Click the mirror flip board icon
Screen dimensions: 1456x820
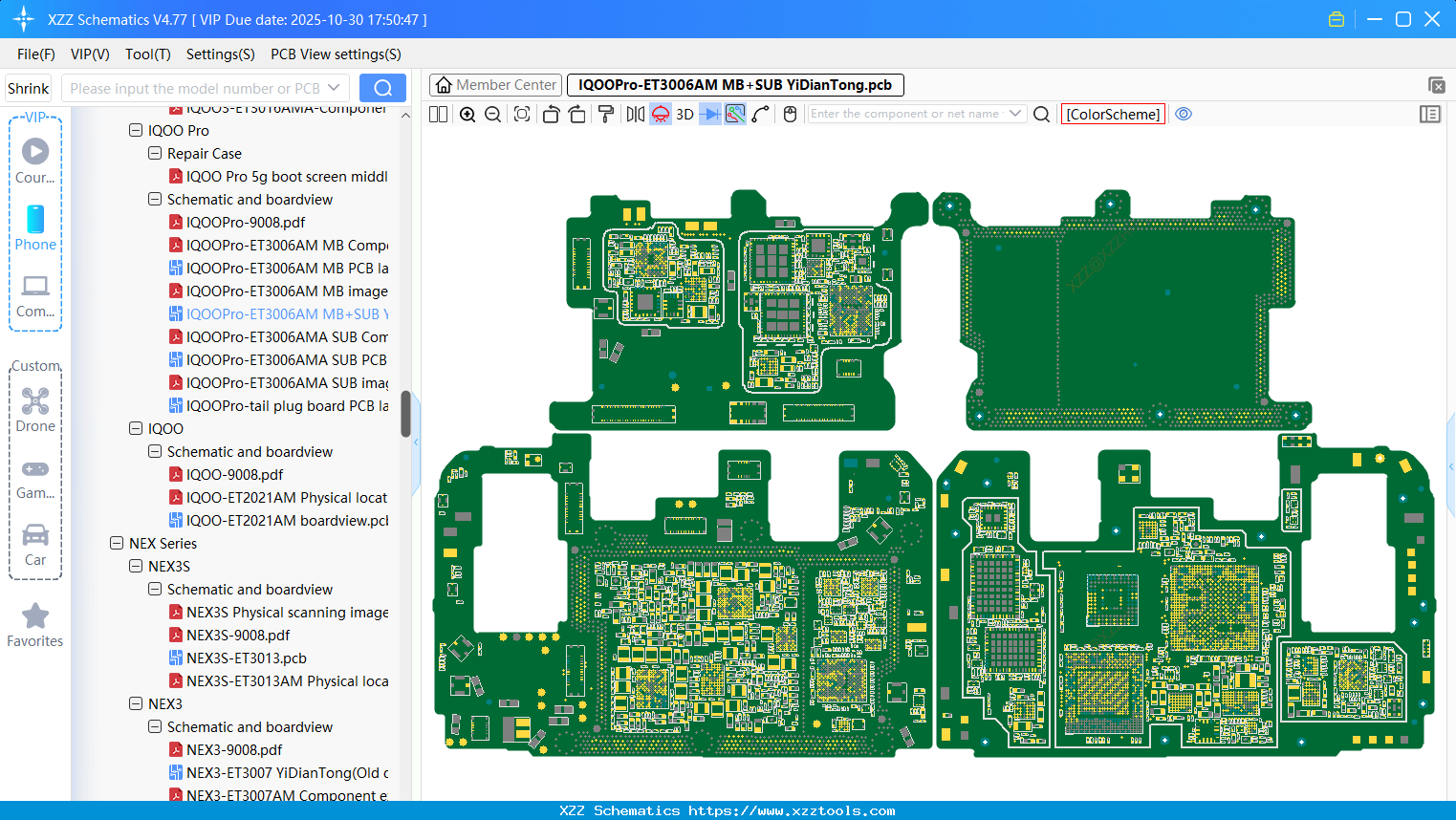[635, 115]
